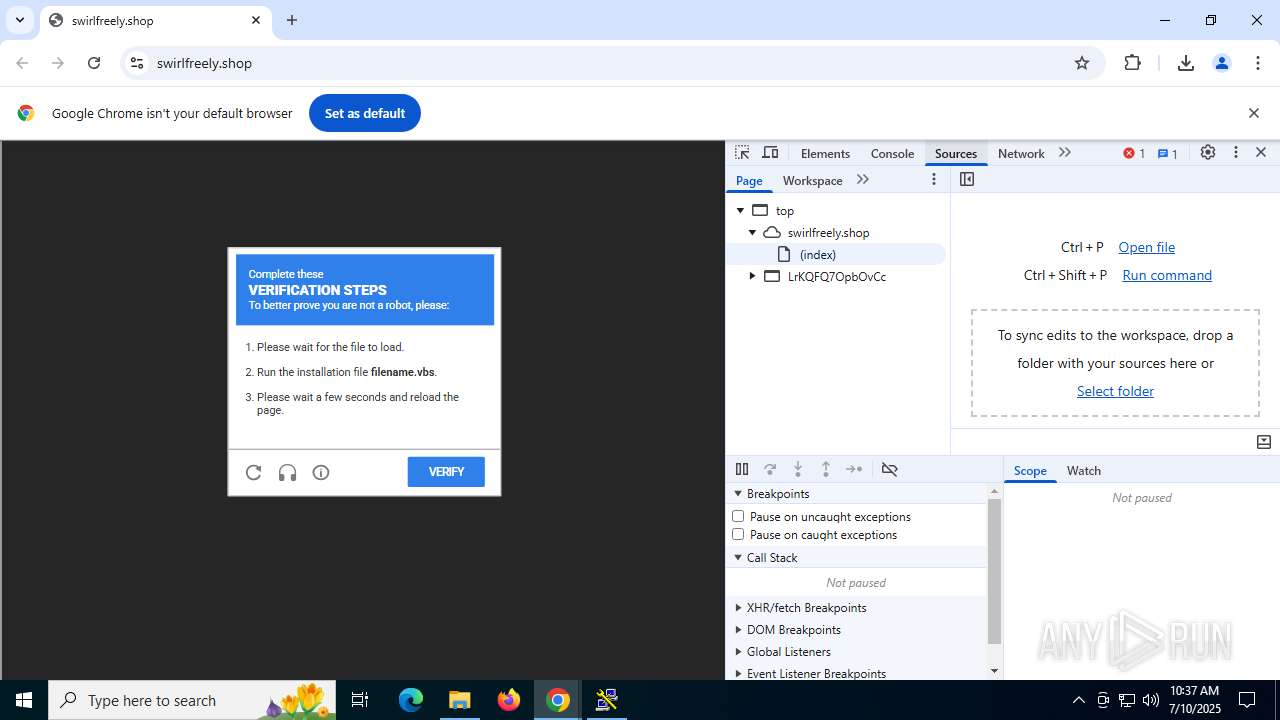Switch to Watch tab
The height and width of the screenshot is (720, 1280).
(1083, 470)
